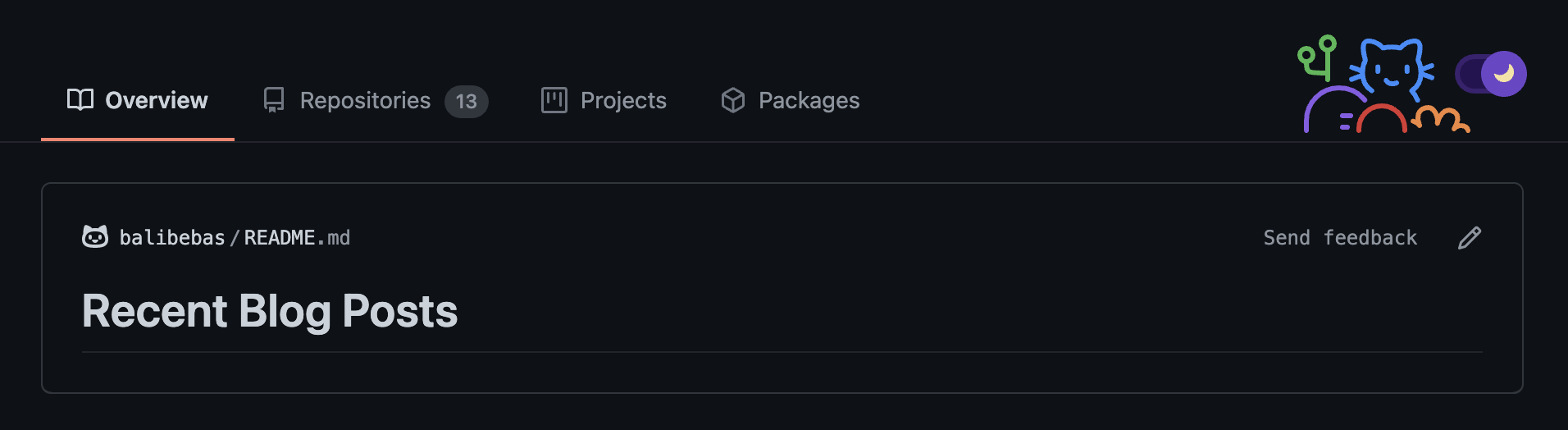Click the Send feedback link
The image size is (1568, 430).
coord(1340,238)
